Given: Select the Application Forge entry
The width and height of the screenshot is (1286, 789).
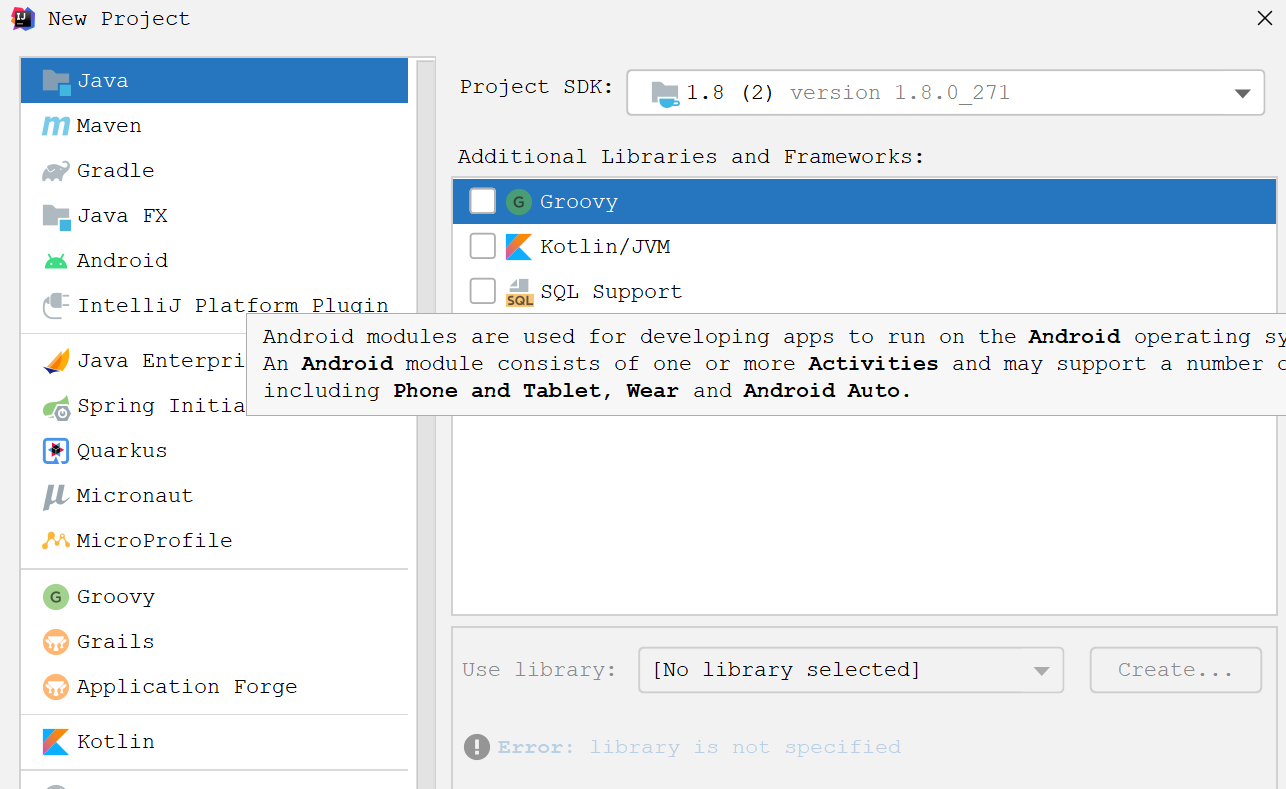Looking at the screenshot, I should (214, 687).
